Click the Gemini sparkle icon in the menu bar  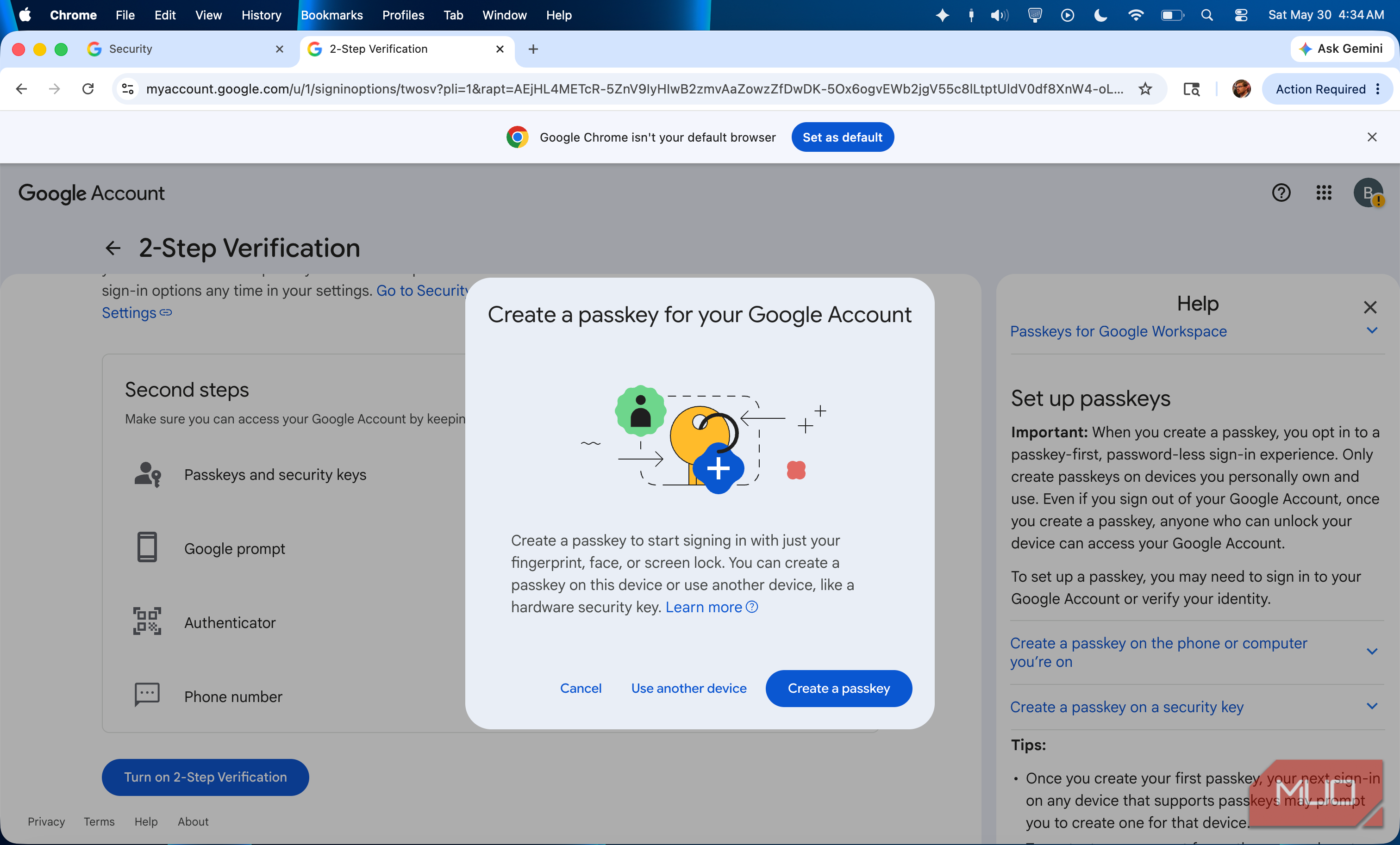(942, 15)
